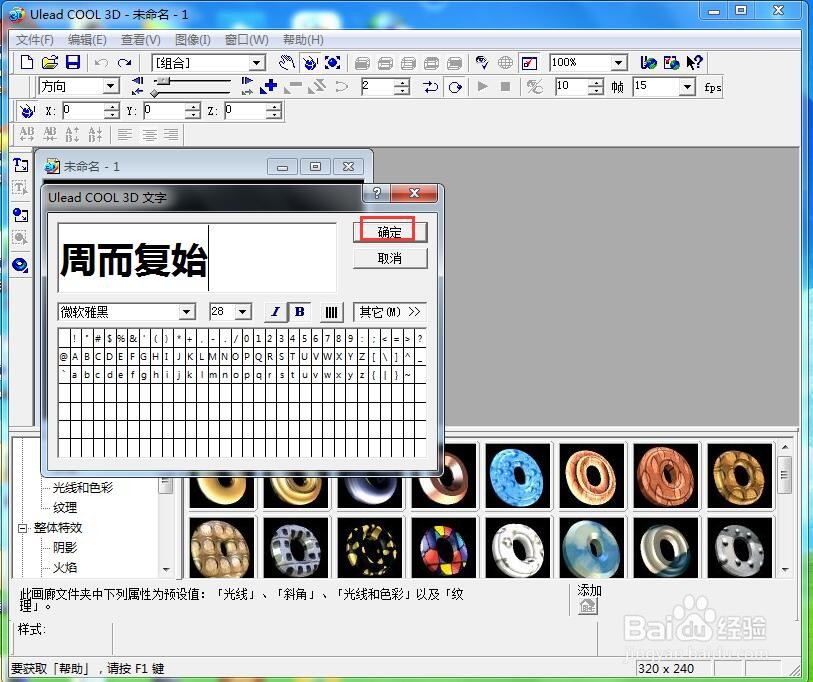This screenshot has height=682, width=813.
Task: Open a file via the folder icon
Action: click(50, 63)
